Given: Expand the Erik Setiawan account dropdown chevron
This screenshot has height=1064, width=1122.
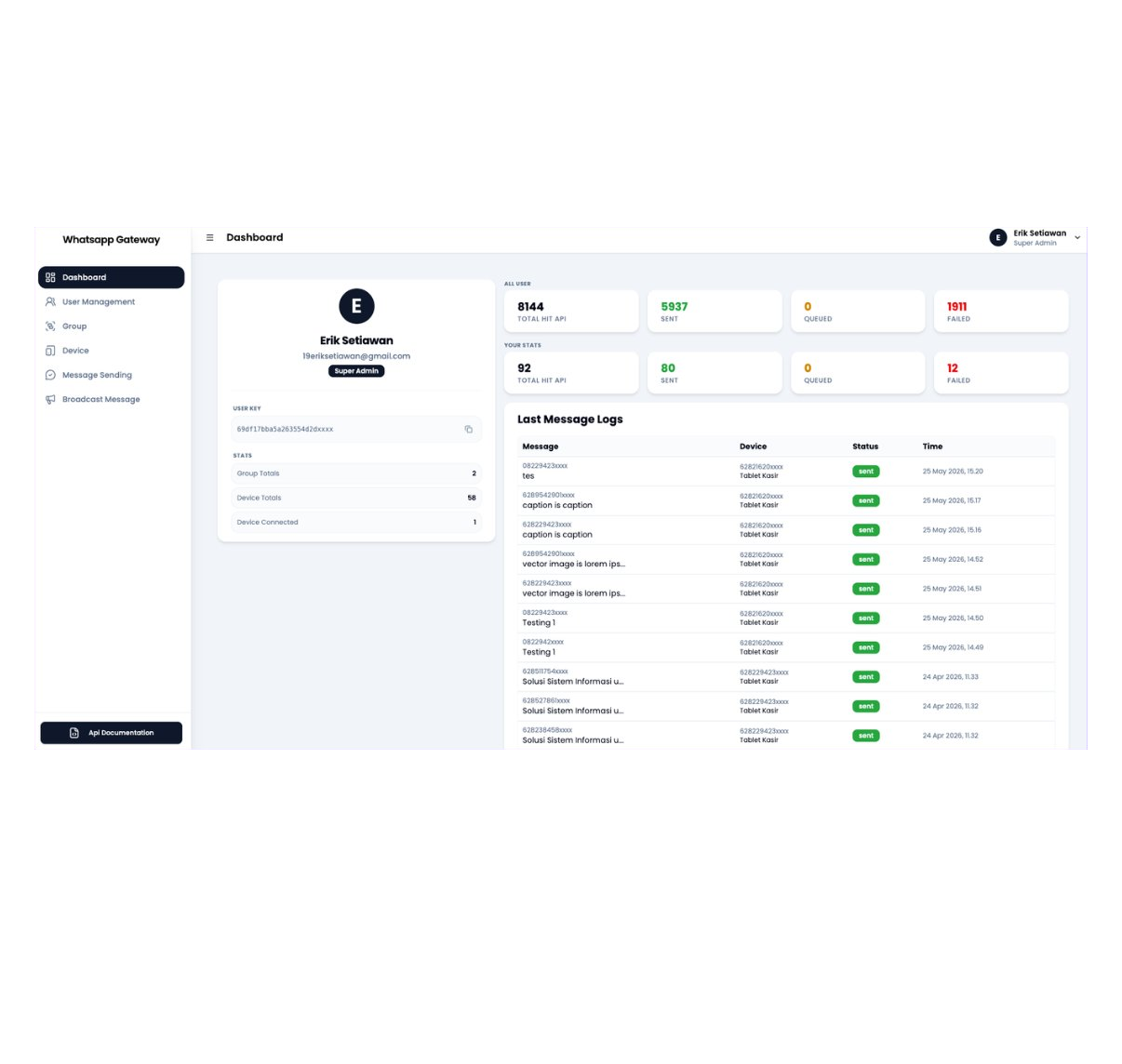Looking at the screenshot, I should click(x=1077, y=238).
